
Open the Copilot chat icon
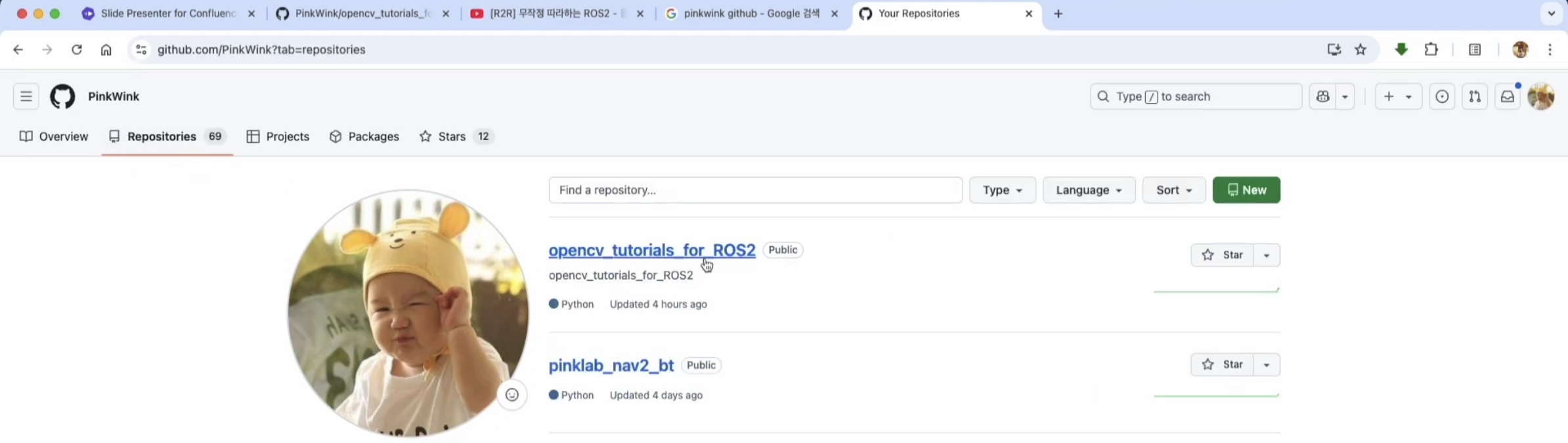coord(1322,96)
